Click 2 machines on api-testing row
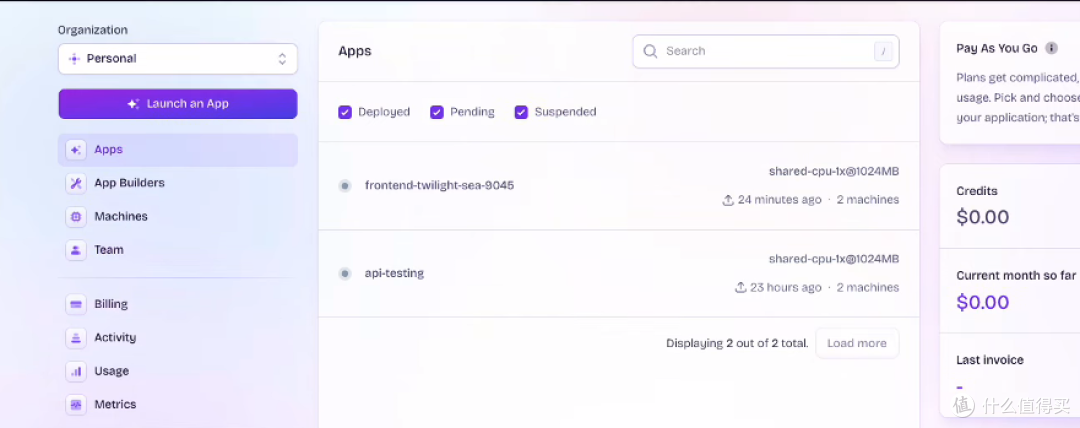 (868, 287)
